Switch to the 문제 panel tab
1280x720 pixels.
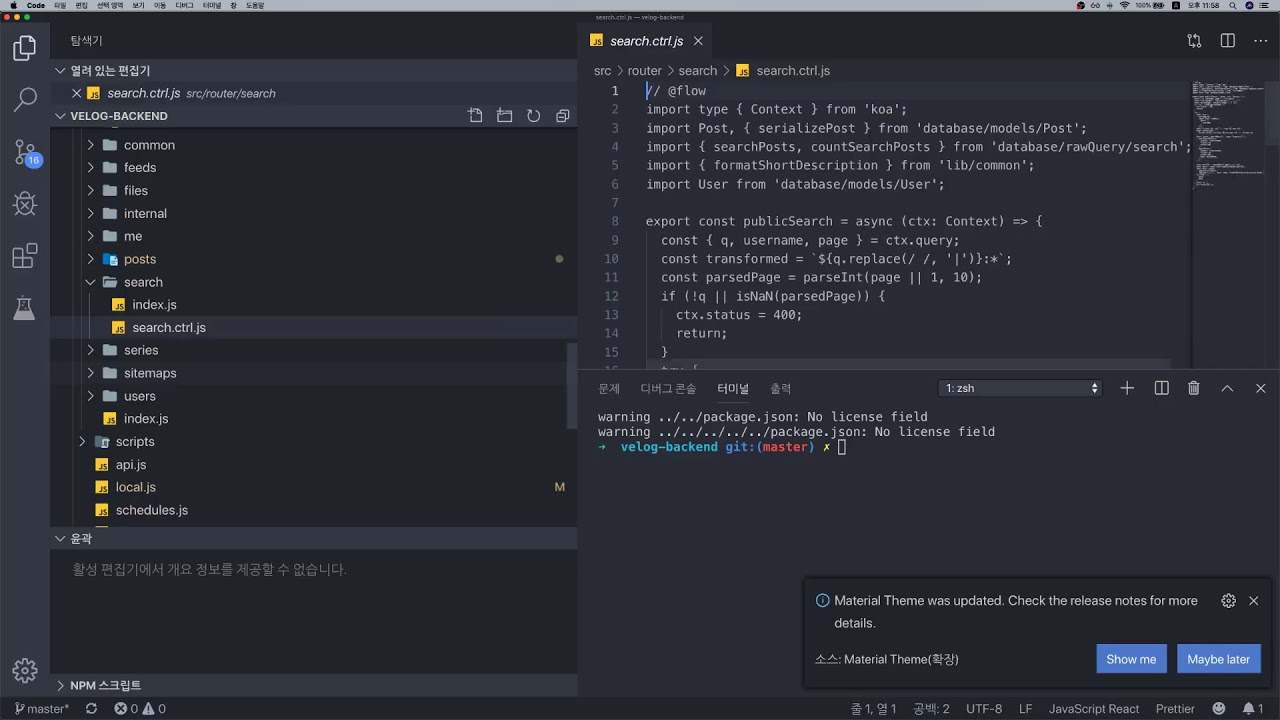[609, 389]
